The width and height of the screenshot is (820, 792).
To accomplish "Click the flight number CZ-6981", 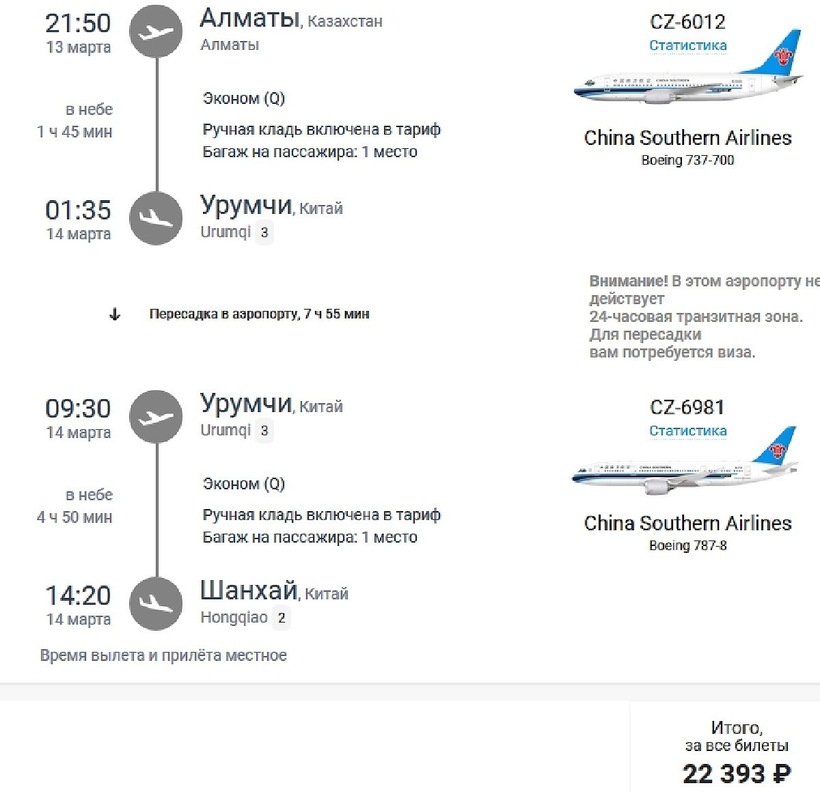I will coord(688,407).
